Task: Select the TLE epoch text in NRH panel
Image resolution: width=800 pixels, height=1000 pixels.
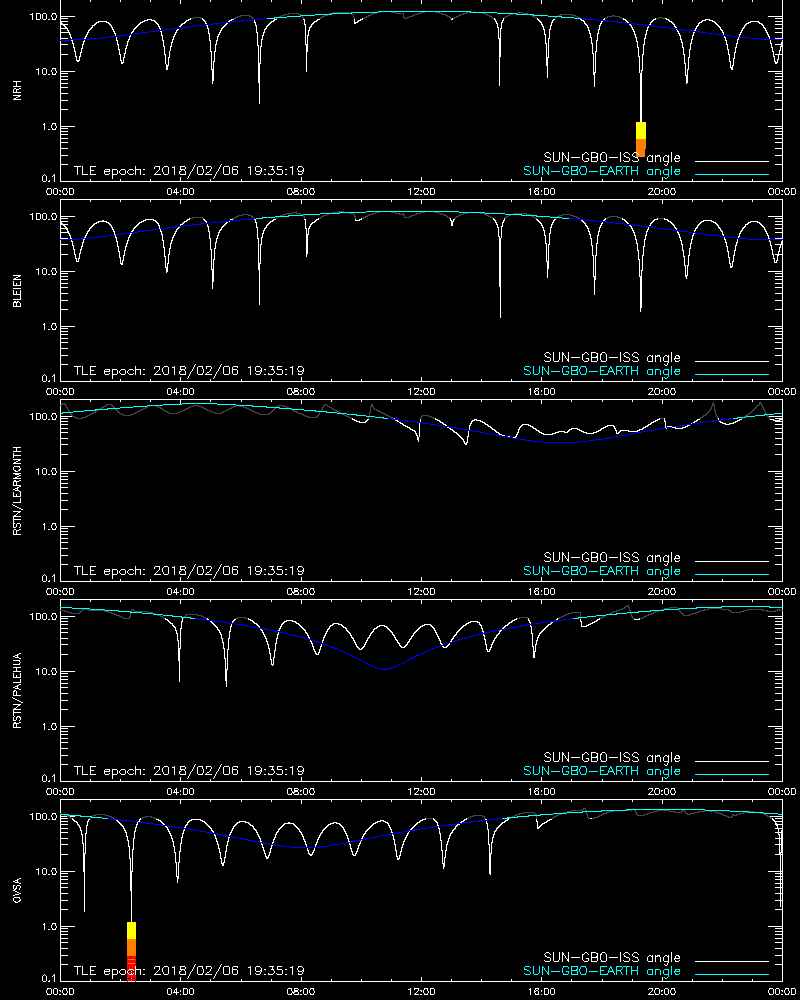Action: (x=189, y=171)
